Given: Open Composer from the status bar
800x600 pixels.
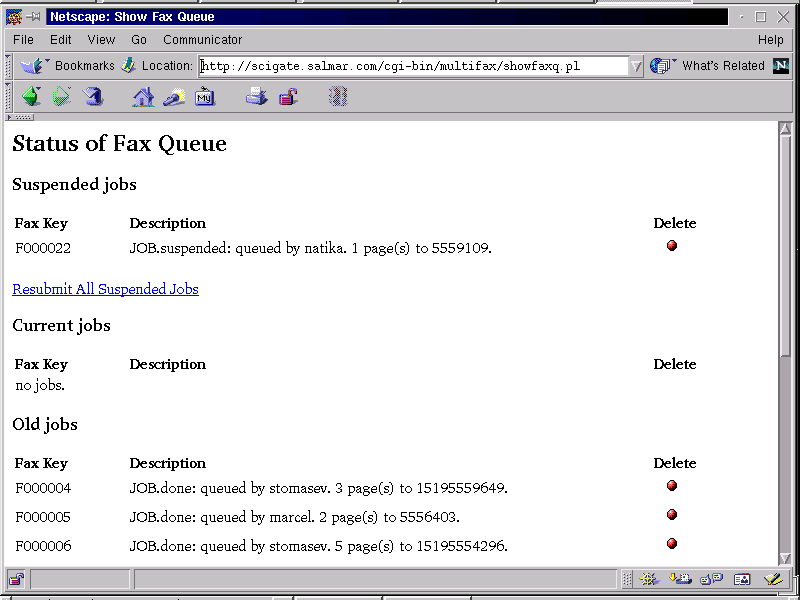Looking at the screenshot, I should 771,579.
